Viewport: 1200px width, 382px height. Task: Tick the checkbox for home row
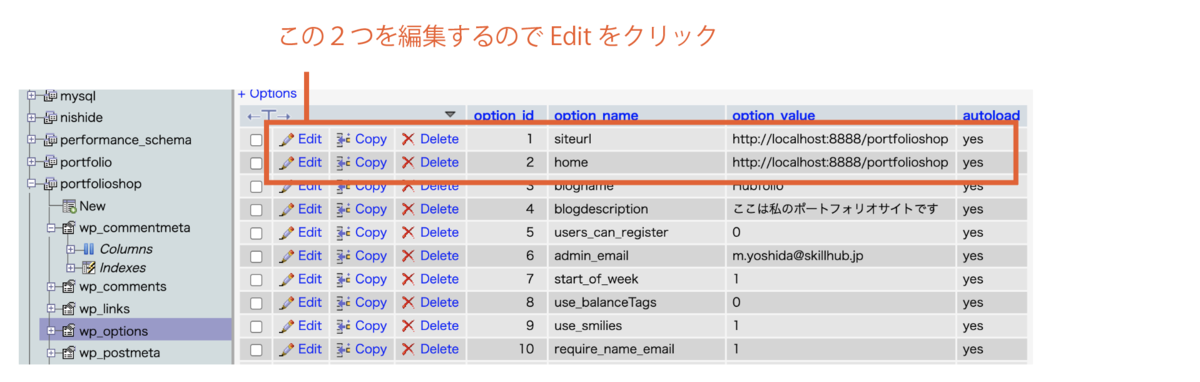click(x=256, y=163)
